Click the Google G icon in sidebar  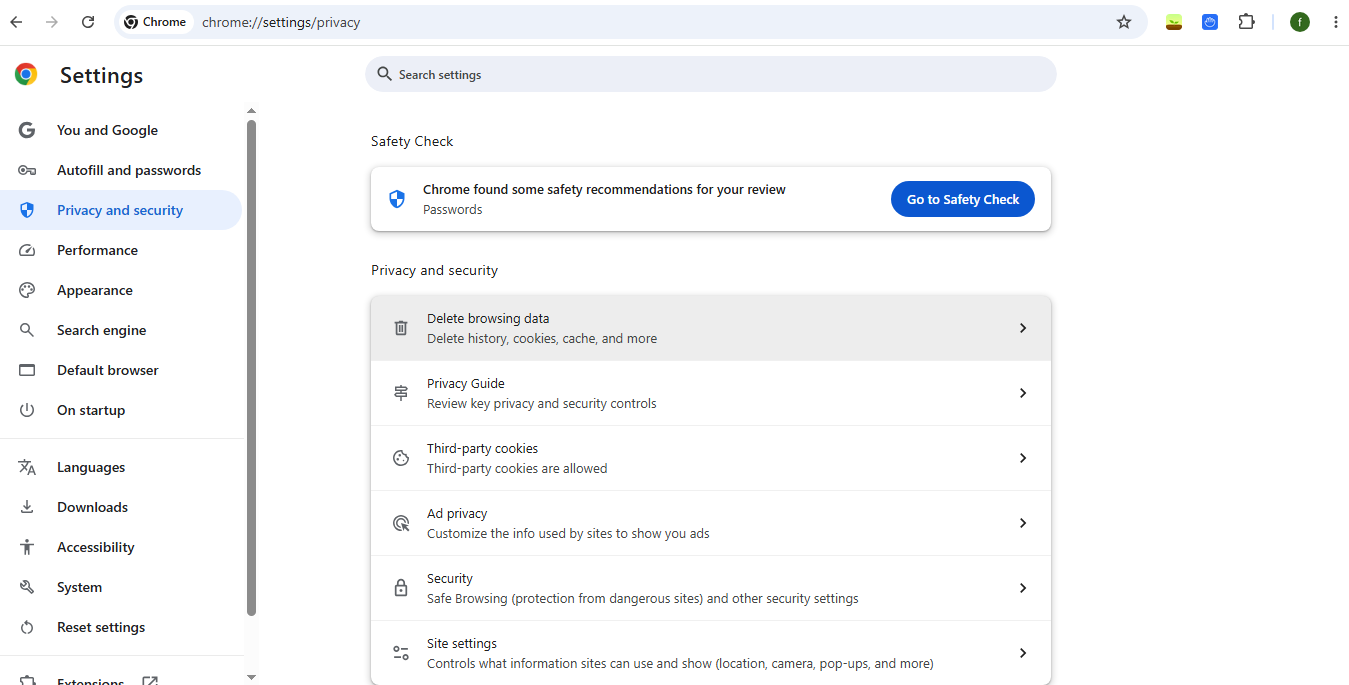point(27,130)
